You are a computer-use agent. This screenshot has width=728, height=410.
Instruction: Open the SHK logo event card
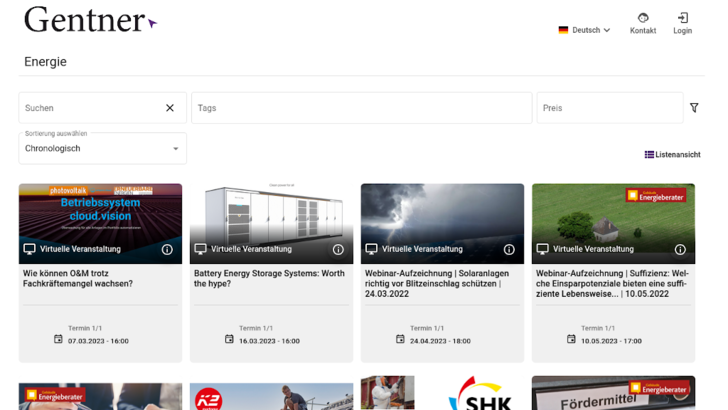point(480,394)
